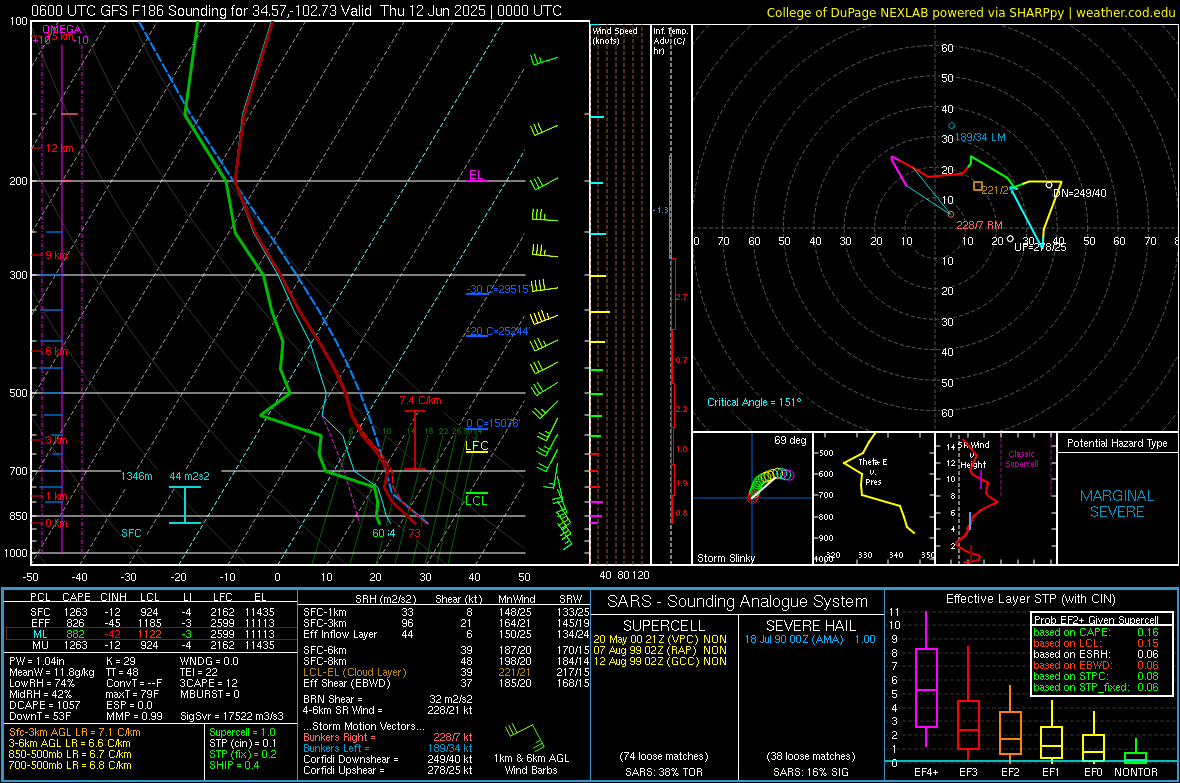Image resolution: width=1180 pixels, height=783 pixels.
Task: Click the Storm Slinky caption
Action: (725, 558)
